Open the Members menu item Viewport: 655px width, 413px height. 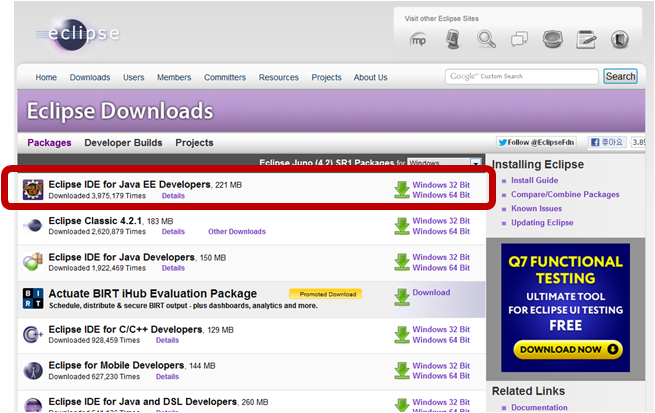pos(174,77)
